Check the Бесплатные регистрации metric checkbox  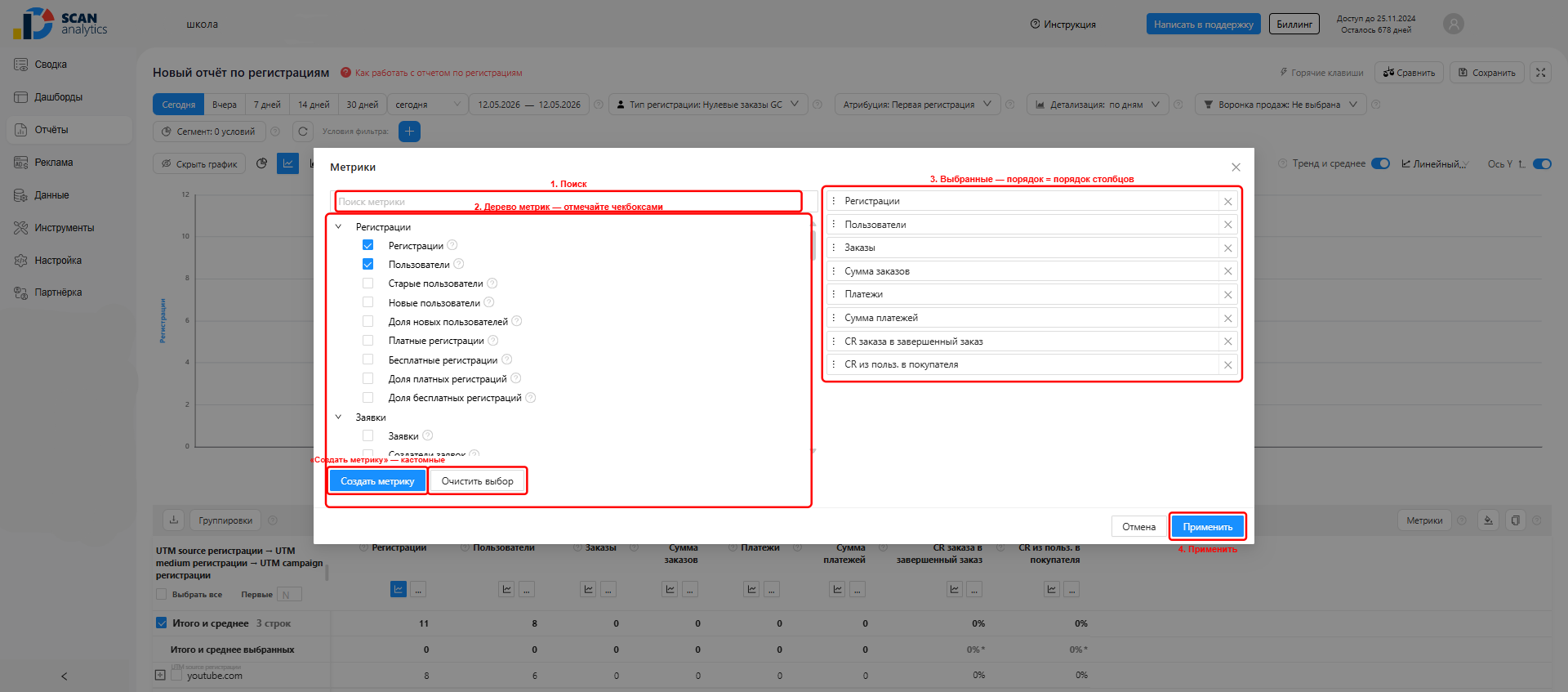coord(368,359)
